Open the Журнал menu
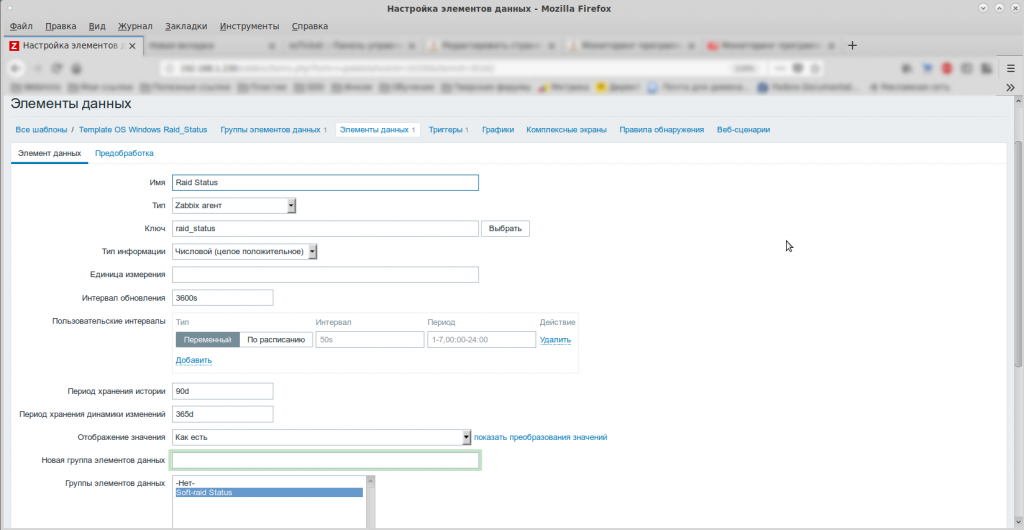 pos(135,26)
